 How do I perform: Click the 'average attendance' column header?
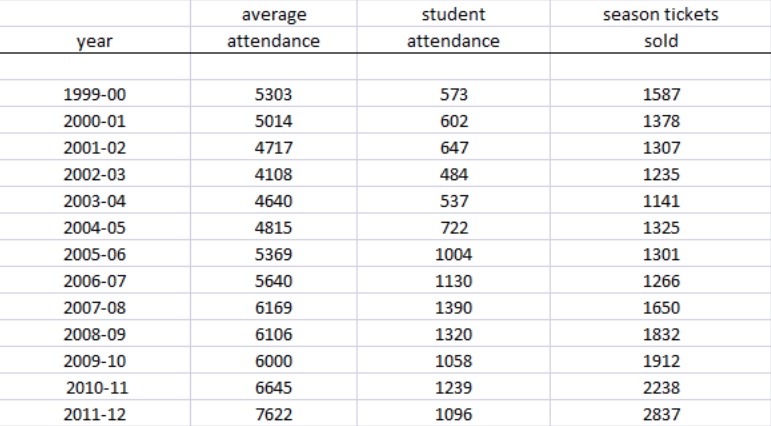tap(273, 28)
